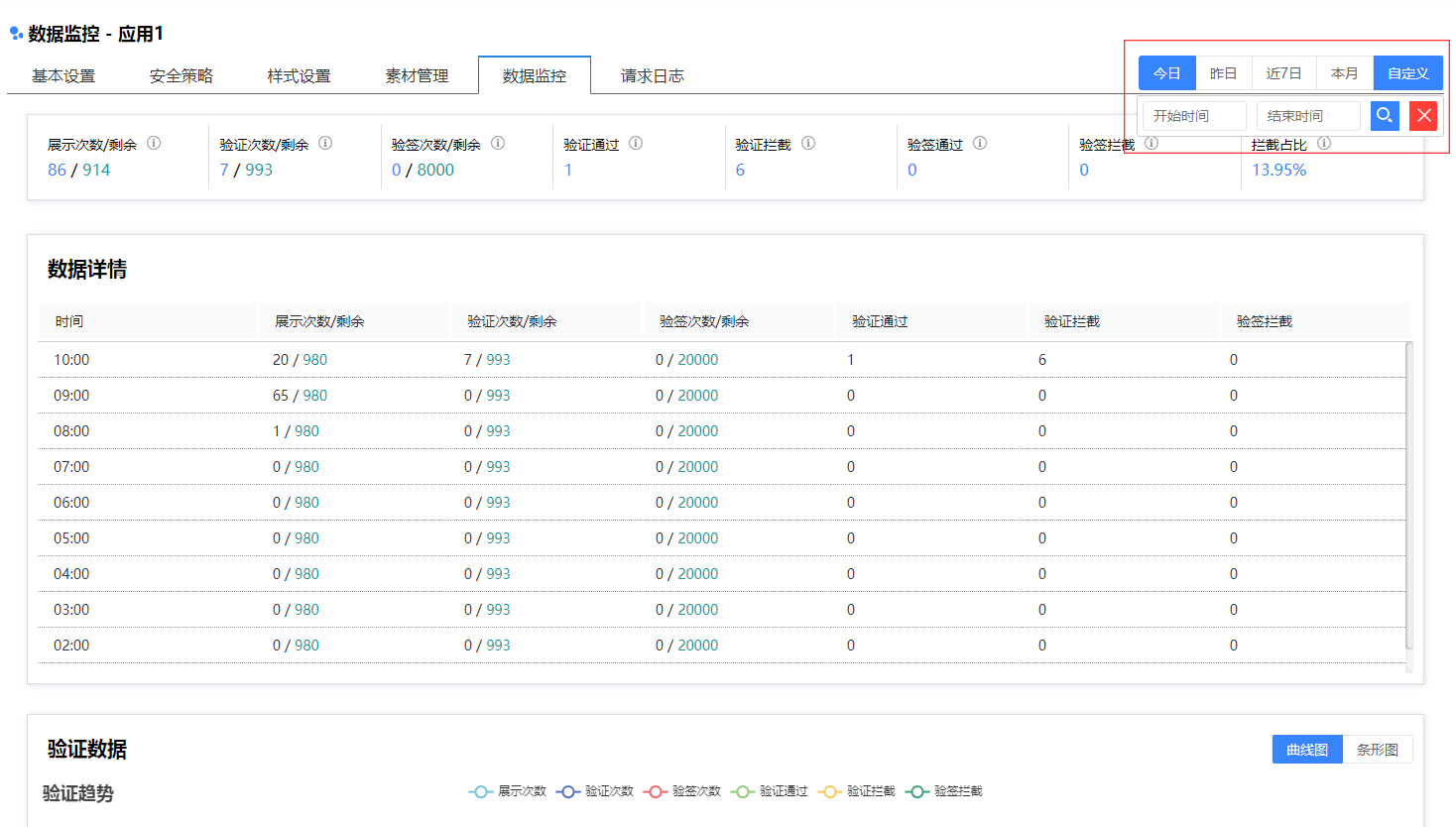The height and width of the screenshot is (827, 1456).
Task: Click the 7 / 993 summary value
Action: point(246,170)
